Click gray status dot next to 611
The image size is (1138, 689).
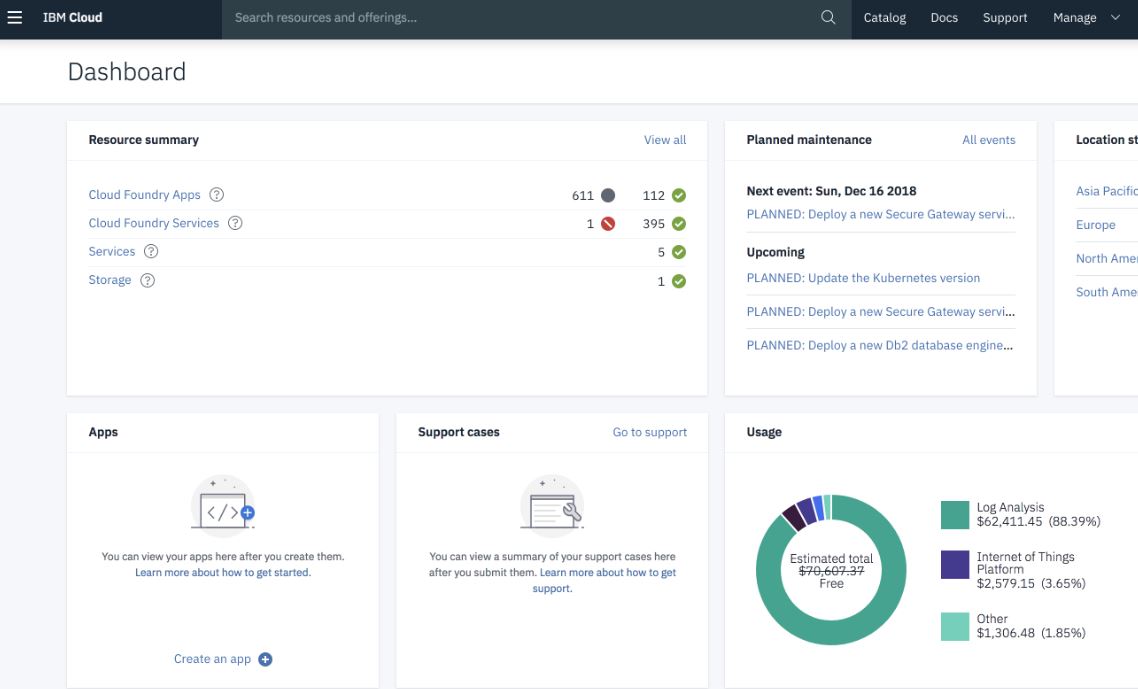click(x=608, y=195)
